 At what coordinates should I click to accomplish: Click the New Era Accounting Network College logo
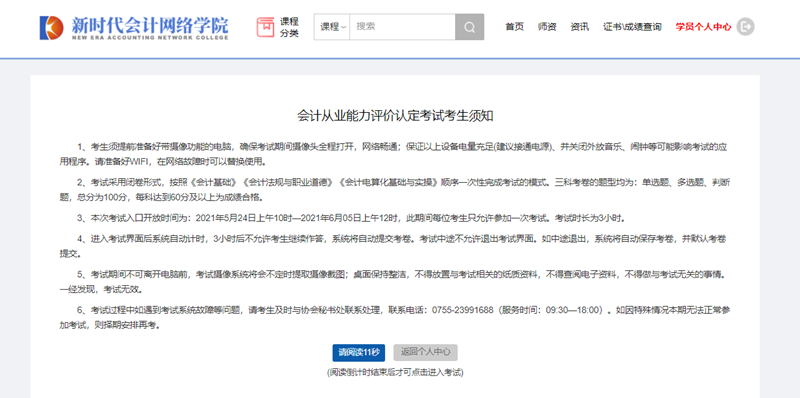(x=134, y=28)
